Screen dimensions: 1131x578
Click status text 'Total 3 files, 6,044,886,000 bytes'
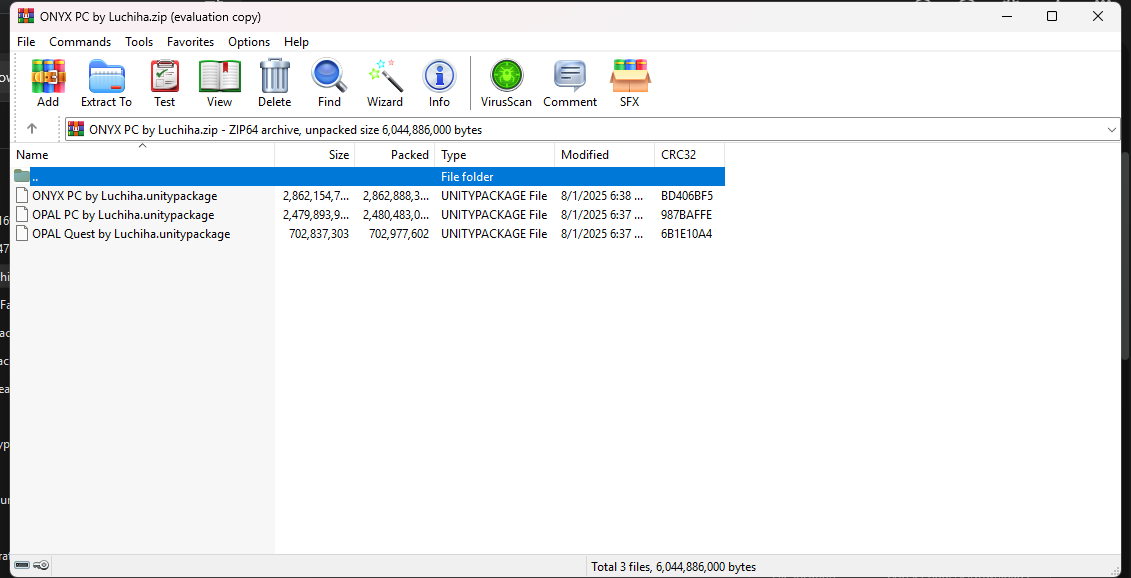pos(673,567)
